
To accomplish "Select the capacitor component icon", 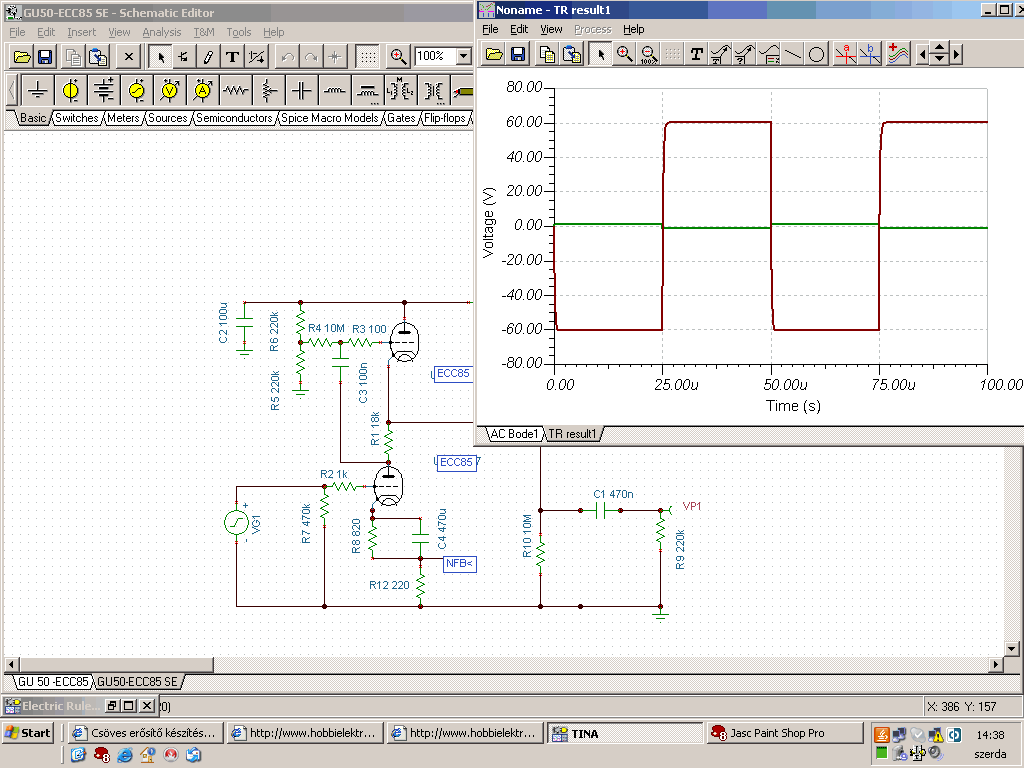I will (x=302, y=91).
